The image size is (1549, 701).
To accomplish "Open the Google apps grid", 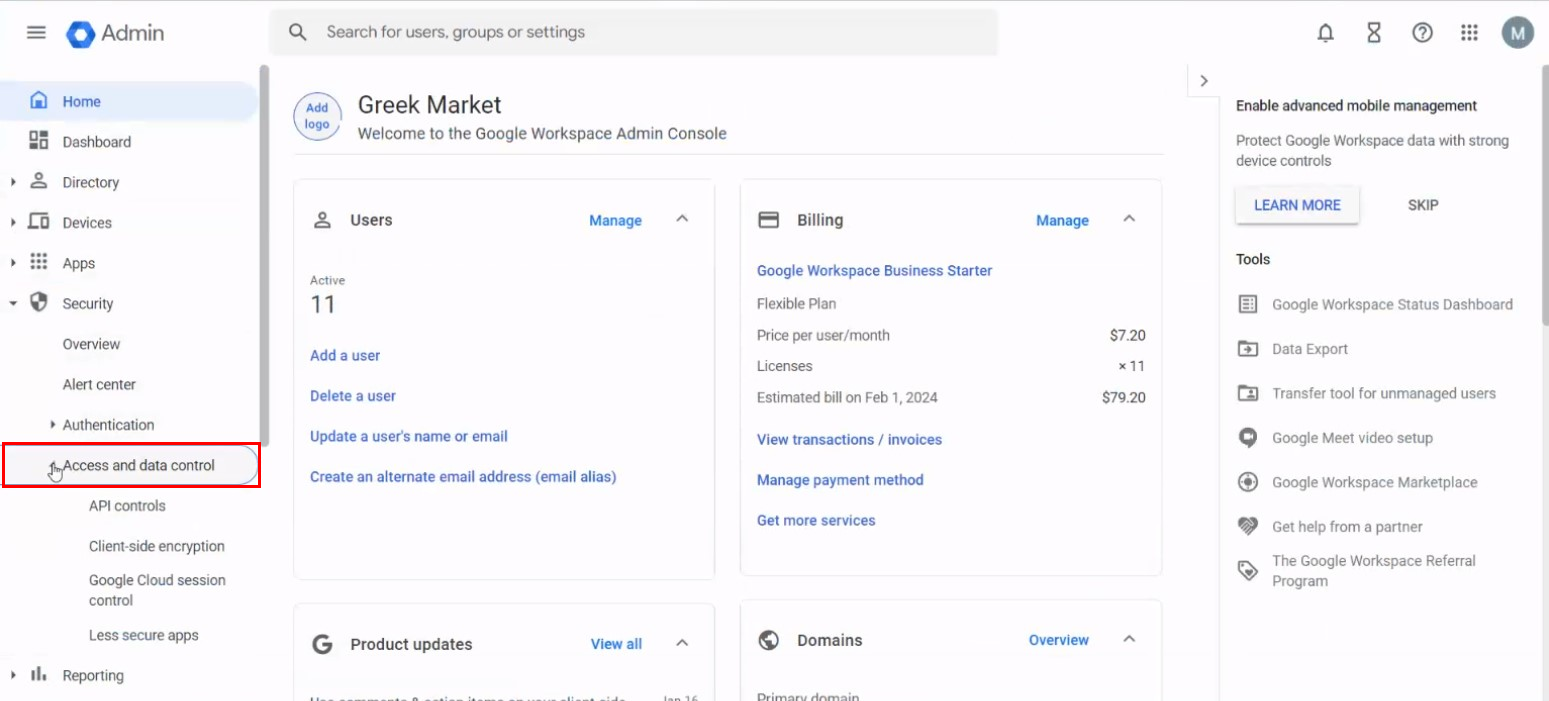I will point(1468,33).
